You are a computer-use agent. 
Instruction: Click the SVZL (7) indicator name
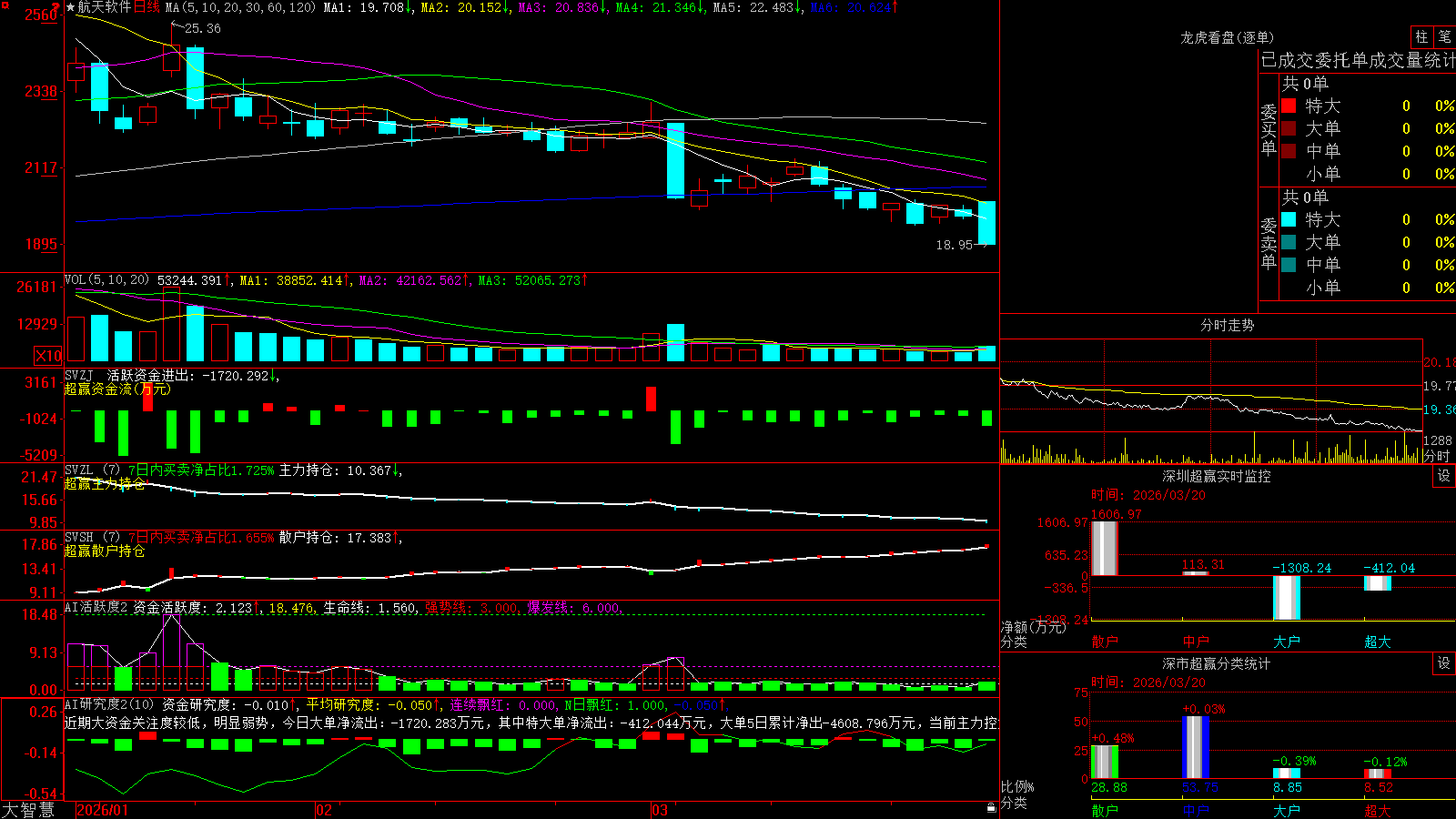pyautogui.click(x=93, y=470)
